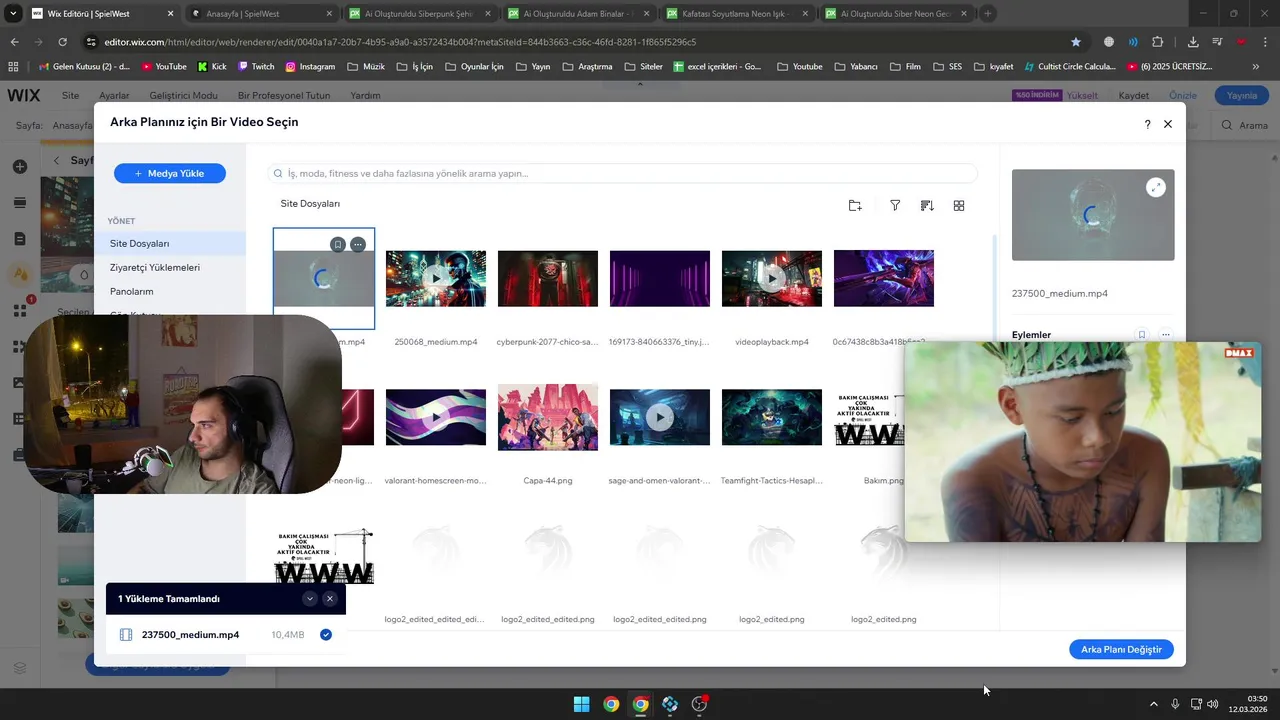Open the Oyunlar İçin bookmark folder

(x=474, y=66)
